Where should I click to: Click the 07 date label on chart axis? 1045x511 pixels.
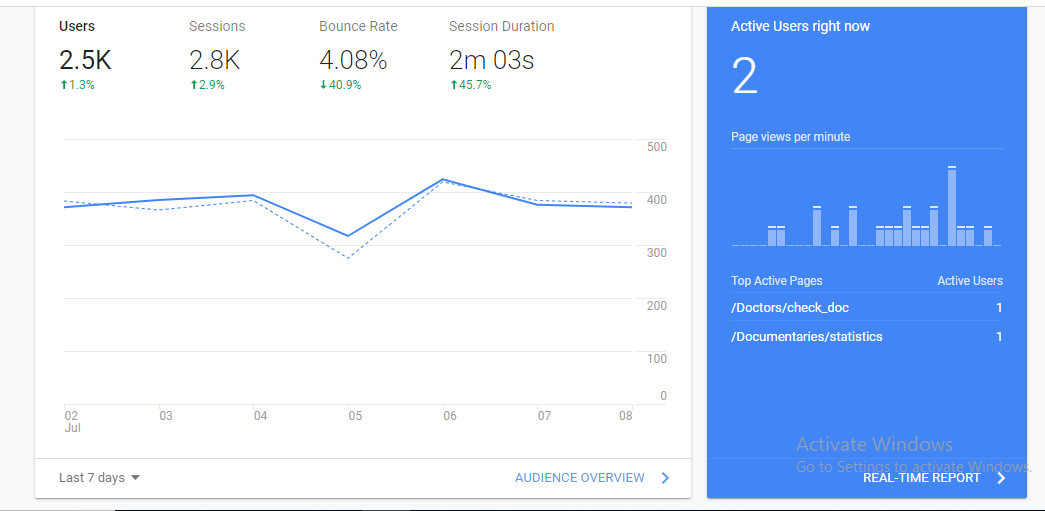point(544,416)
